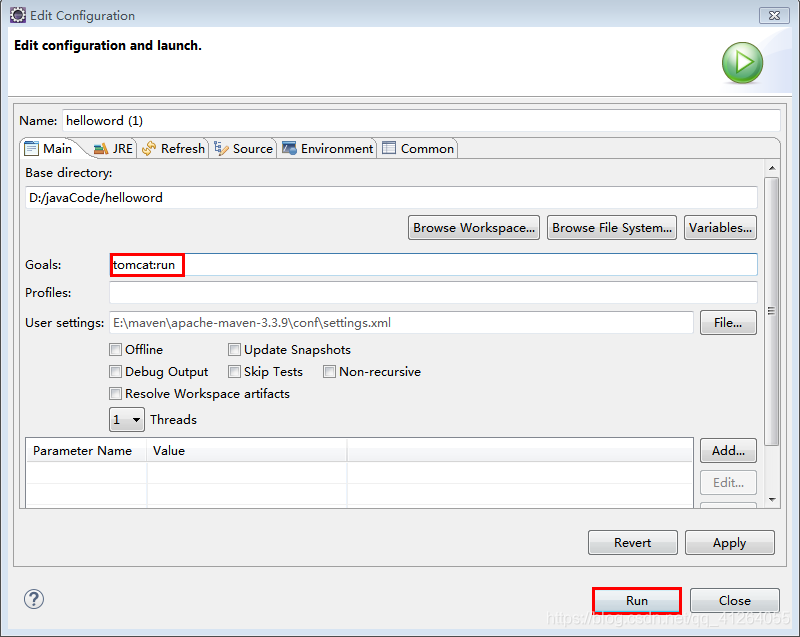The image size is (800, 637).
Task: Check Resolve Workspace artifacts
Action: 115,393
